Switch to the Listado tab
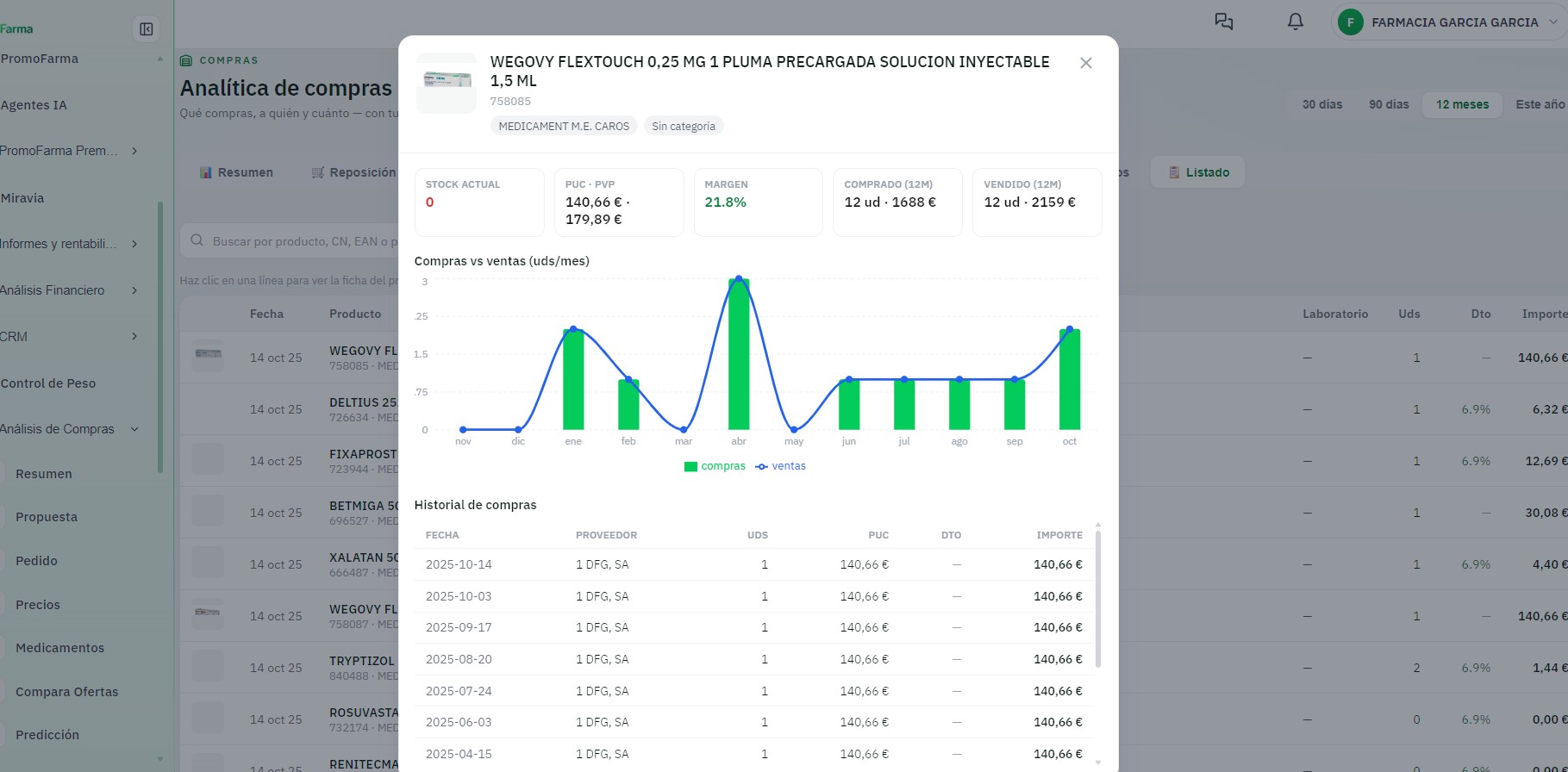This screenshot has height=772, width=1568. pos(1198,172)
